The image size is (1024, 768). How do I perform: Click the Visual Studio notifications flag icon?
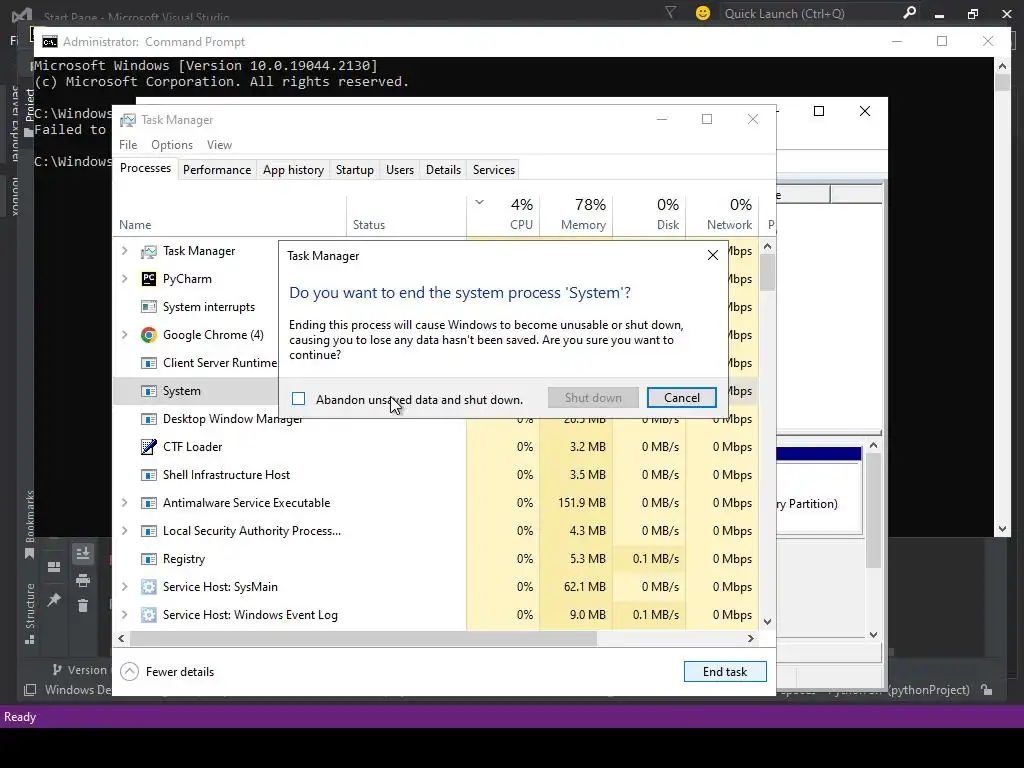coord(671,12)
